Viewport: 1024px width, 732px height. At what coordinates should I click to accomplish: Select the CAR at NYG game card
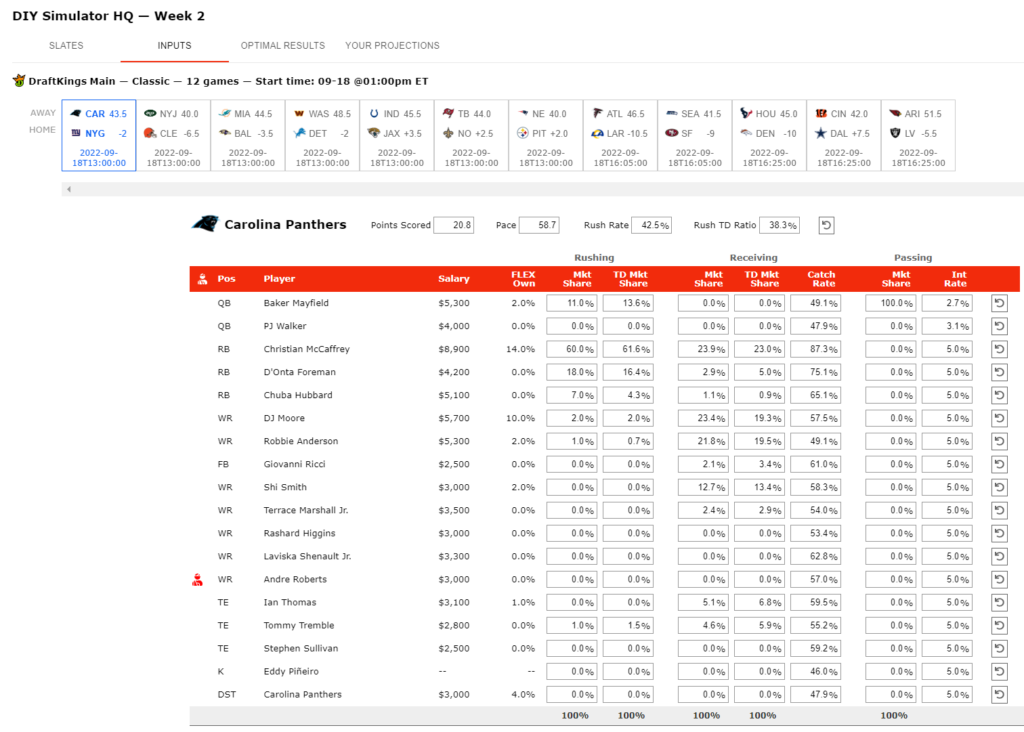click(99, 135)
